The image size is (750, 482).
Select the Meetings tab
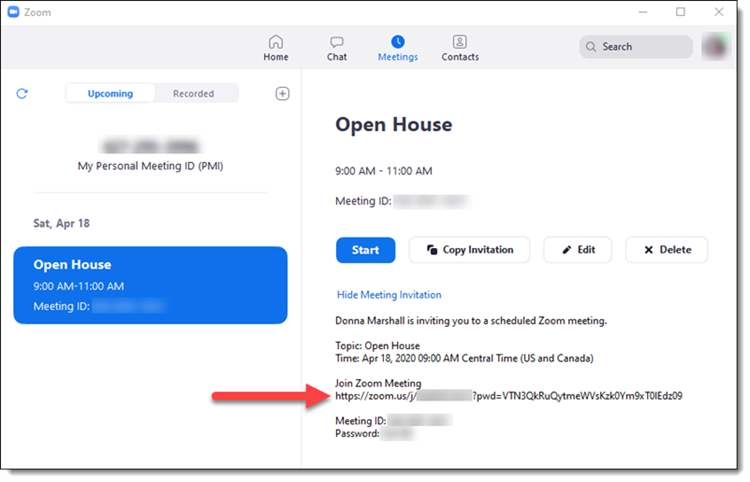397,48
